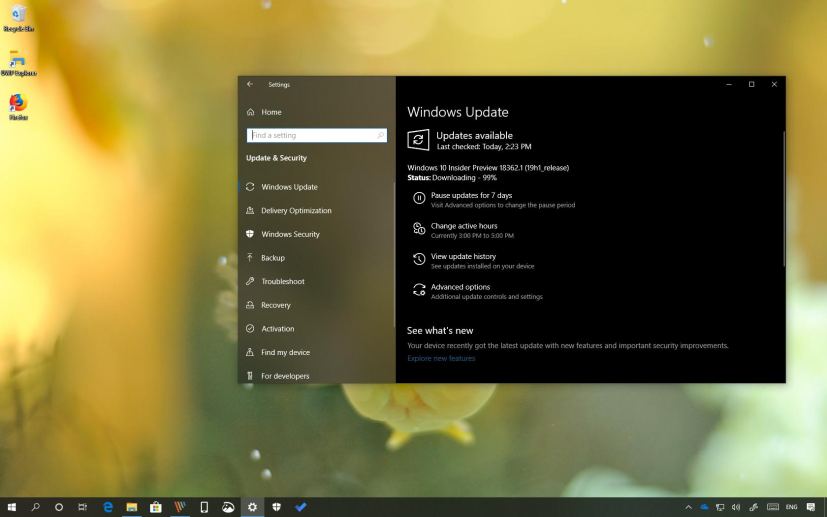
Task: Open the network tray icon
Action: click(720, 508)
